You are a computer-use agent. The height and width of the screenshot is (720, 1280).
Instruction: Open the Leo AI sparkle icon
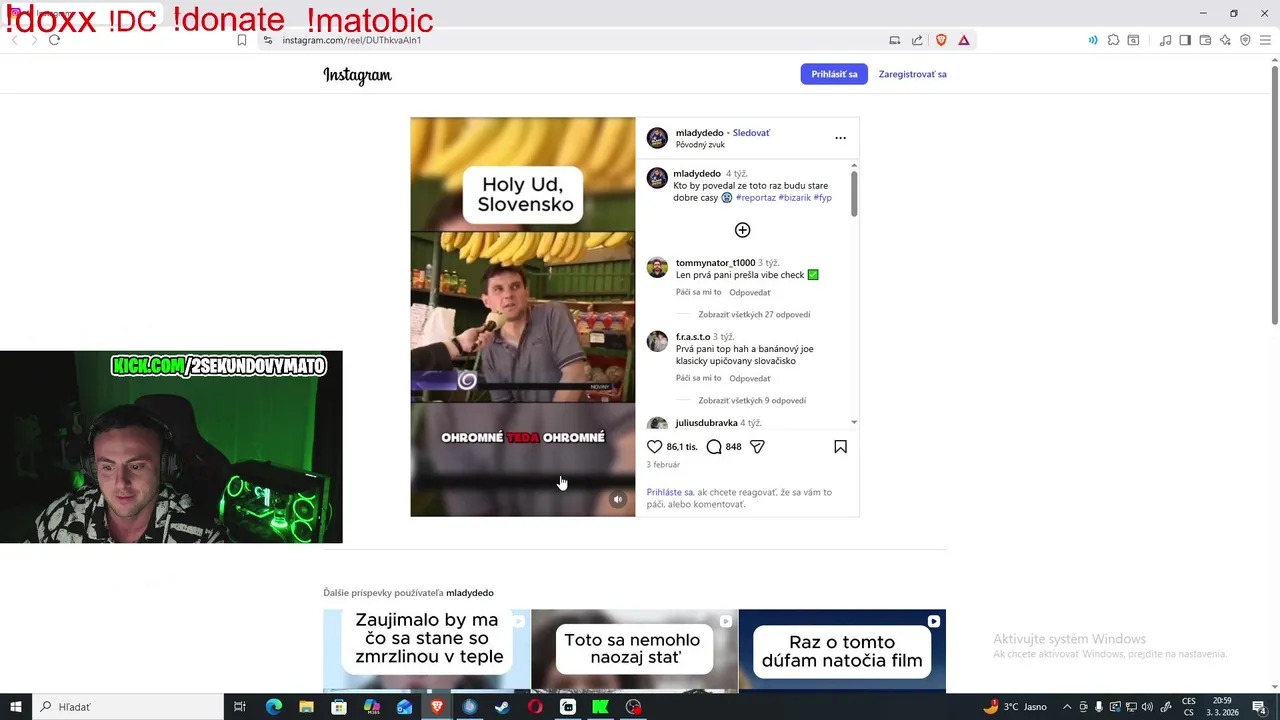tap(1225, 40)
